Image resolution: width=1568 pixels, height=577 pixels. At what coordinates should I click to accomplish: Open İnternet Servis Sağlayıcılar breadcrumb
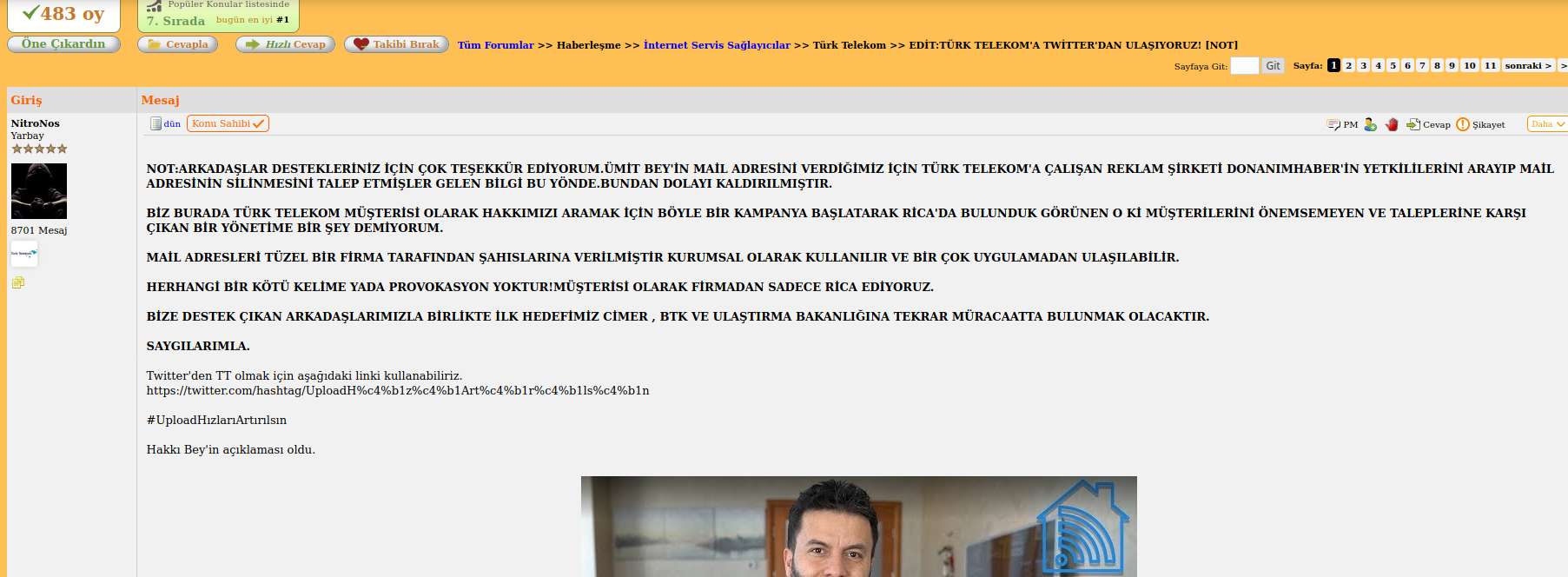tap(717, 45)
